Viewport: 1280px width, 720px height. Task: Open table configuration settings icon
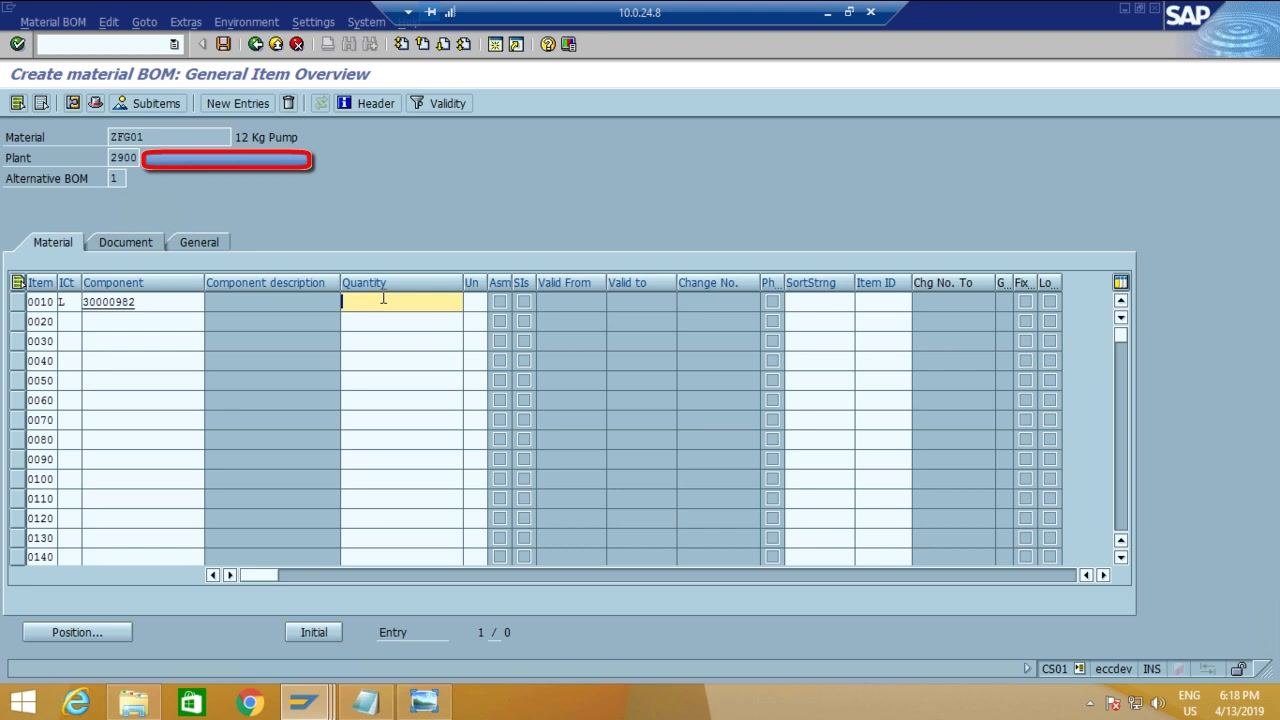tap(1121, 282)
